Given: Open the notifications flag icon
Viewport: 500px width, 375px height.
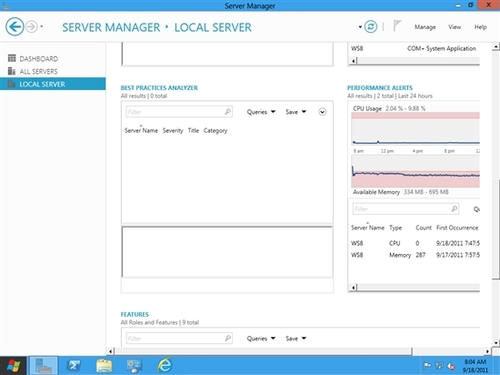Looking at the screenshot, I should pyautogui.click(x=397, y=26).
